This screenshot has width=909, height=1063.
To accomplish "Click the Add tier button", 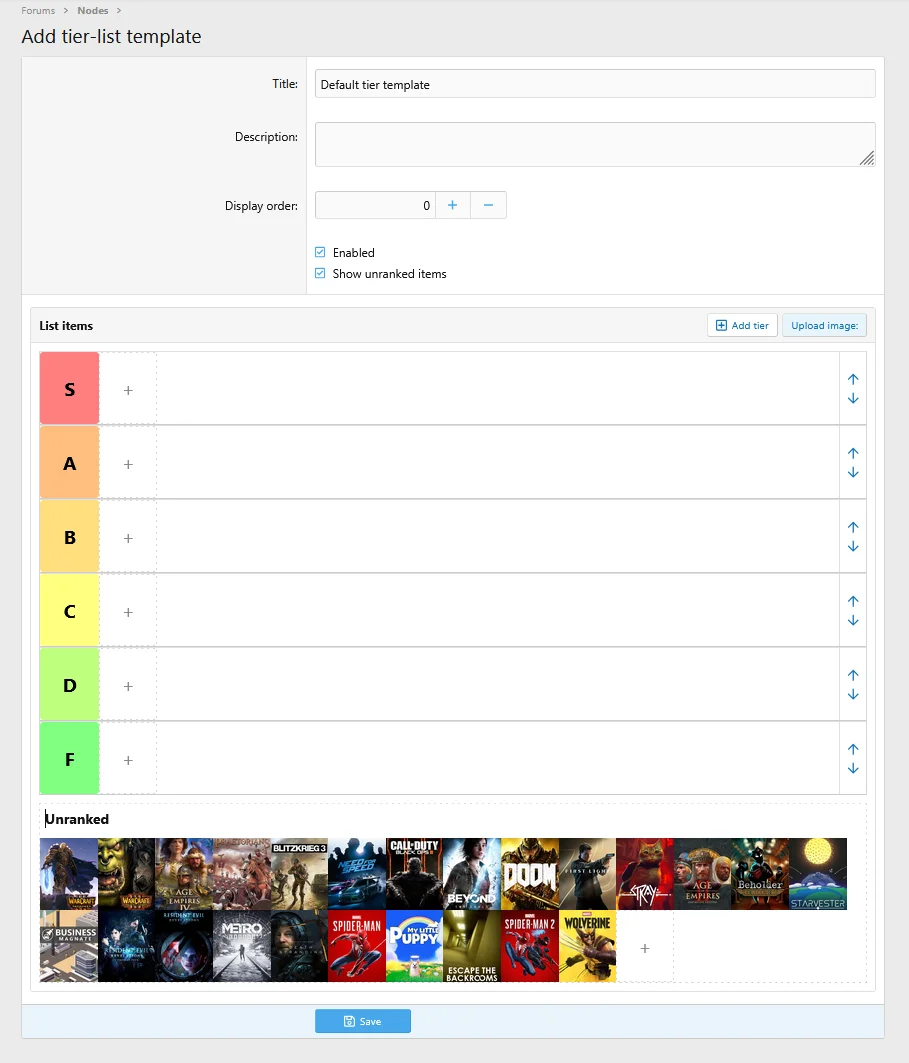I will click(x=742, y=325).
